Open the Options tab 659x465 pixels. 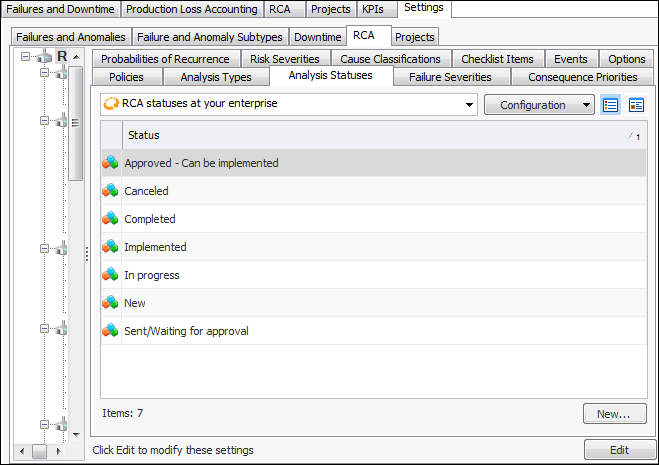(x=627, y=59)
